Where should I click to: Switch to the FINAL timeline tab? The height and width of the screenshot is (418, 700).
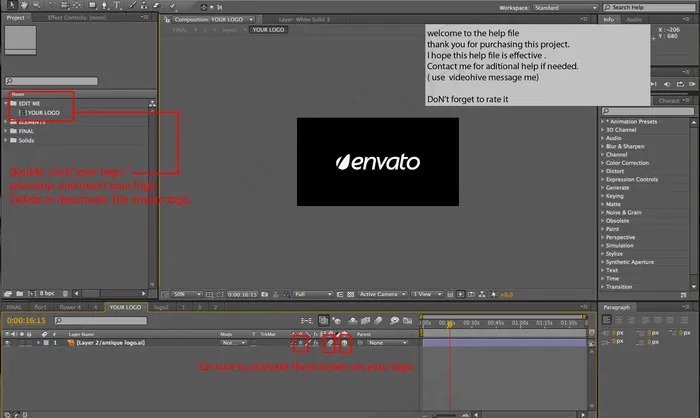coord(14,307)
